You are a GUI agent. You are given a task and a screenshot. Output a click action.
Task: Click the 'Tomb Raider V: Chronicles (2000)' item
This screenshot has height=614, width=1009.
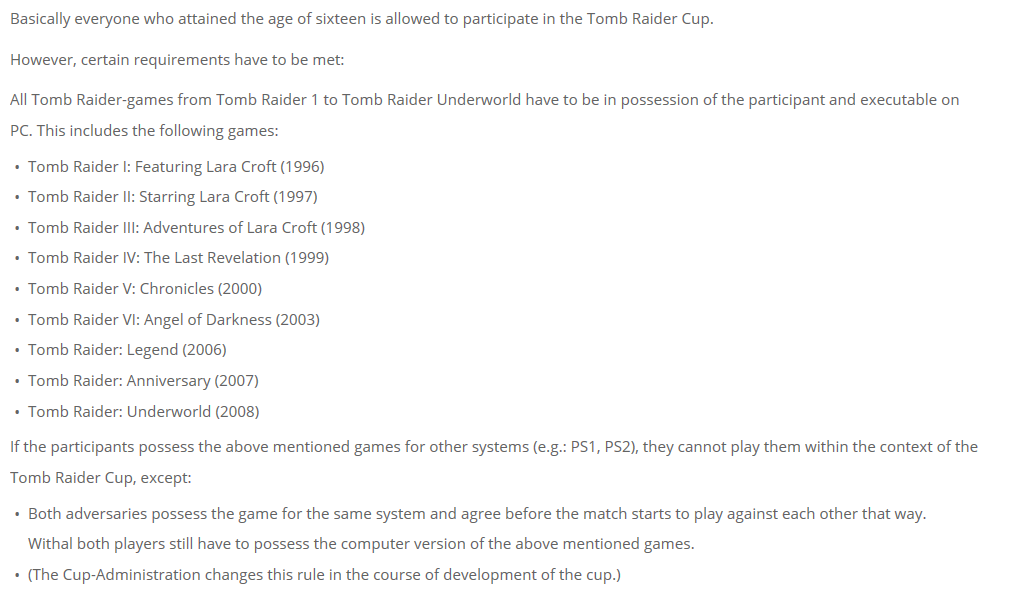pos(145,289)
